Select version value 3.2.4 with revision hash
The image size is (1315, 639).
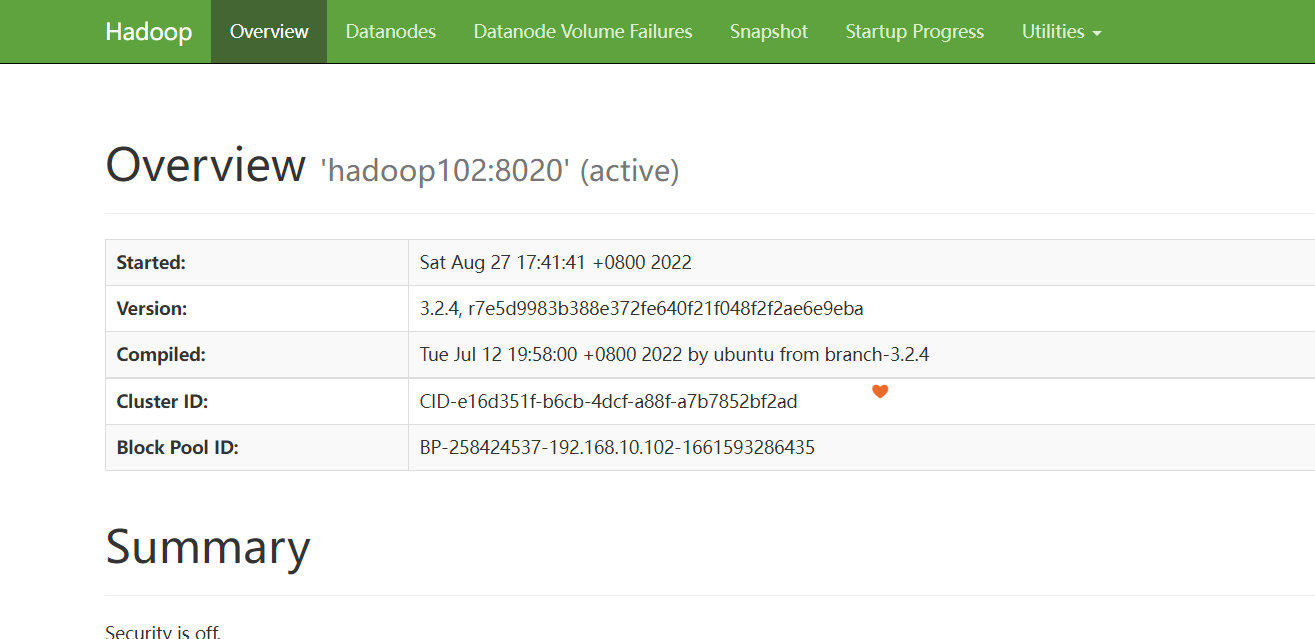pyautogui.click(x=642, y=309)
